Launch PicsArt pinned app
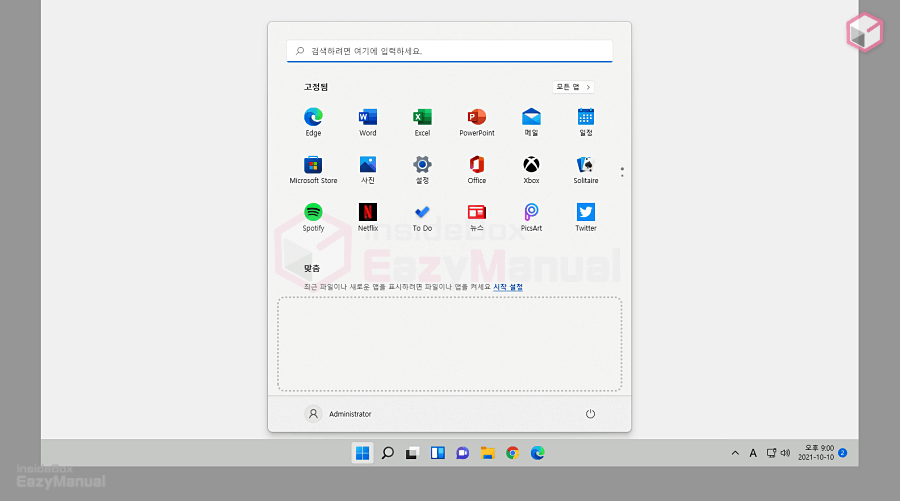This screenshot has height=501, width=900. 531,217
